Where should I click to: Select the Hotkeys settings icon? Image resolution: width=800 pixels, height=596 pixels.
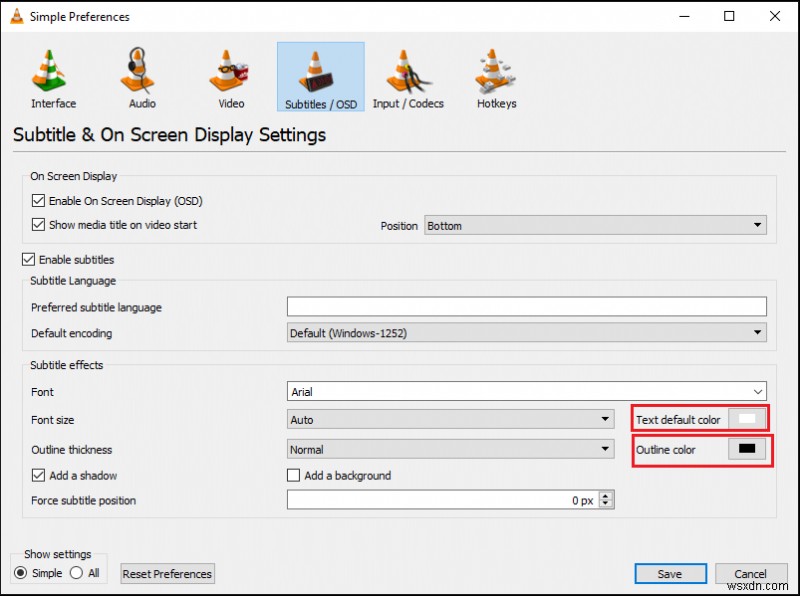tap(495, 76)
